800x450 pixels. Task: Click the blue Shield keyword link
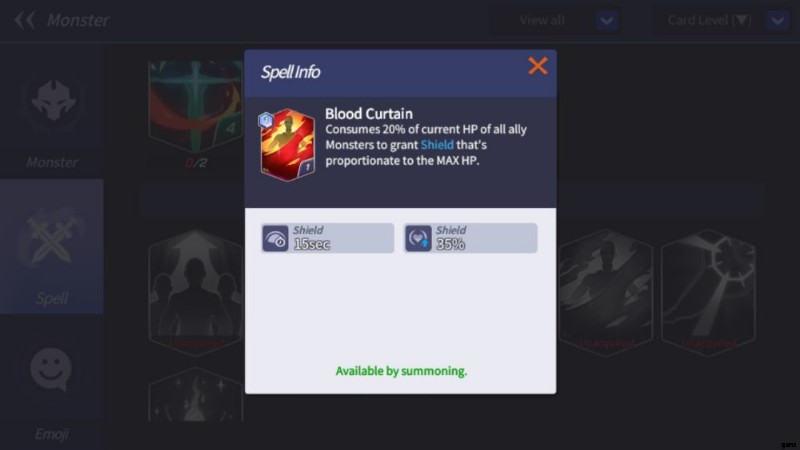(437, 145)
